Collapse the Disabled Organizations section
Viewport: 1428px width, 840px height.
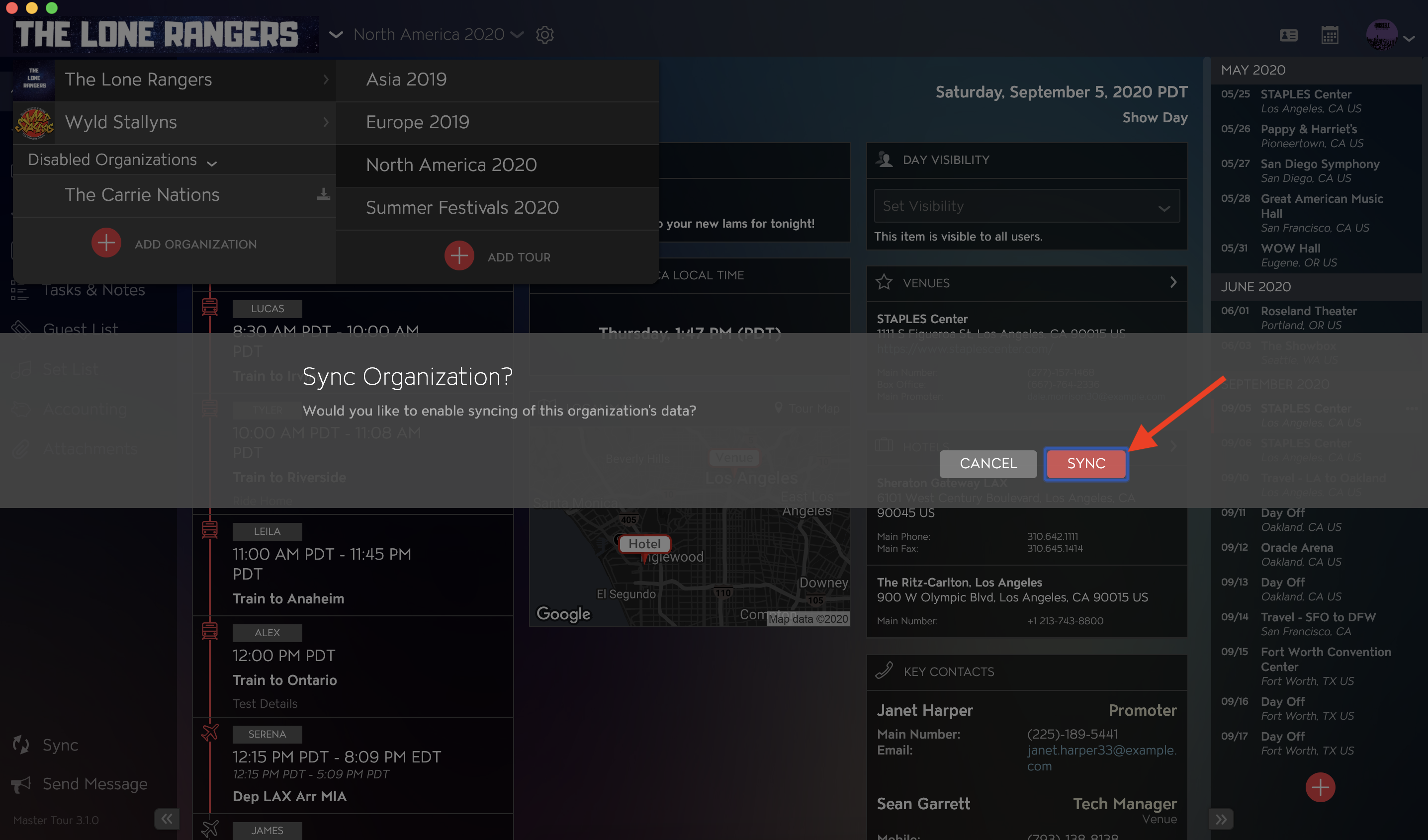tap(122, 161)
